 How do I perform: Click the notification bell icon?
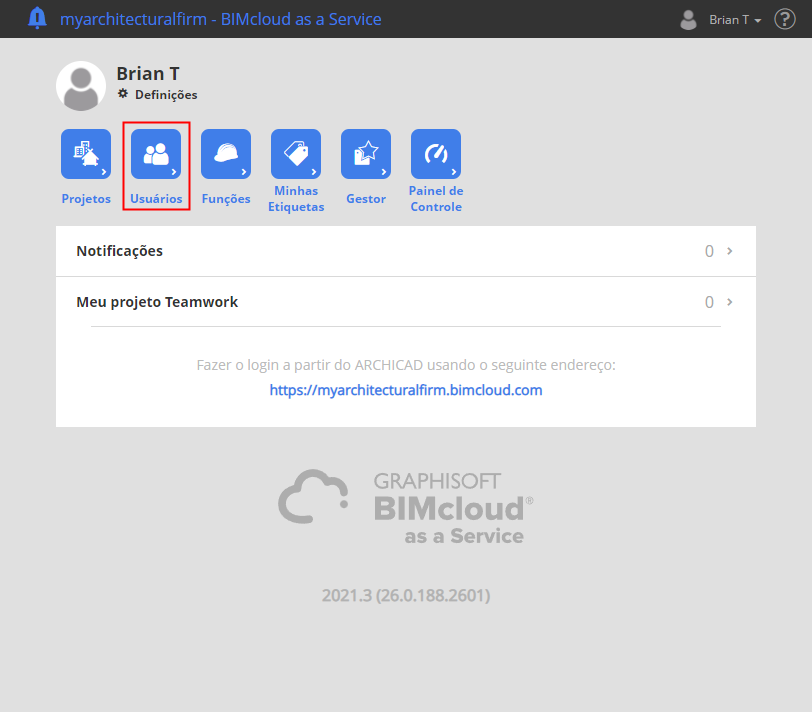[x=39, y=18]
